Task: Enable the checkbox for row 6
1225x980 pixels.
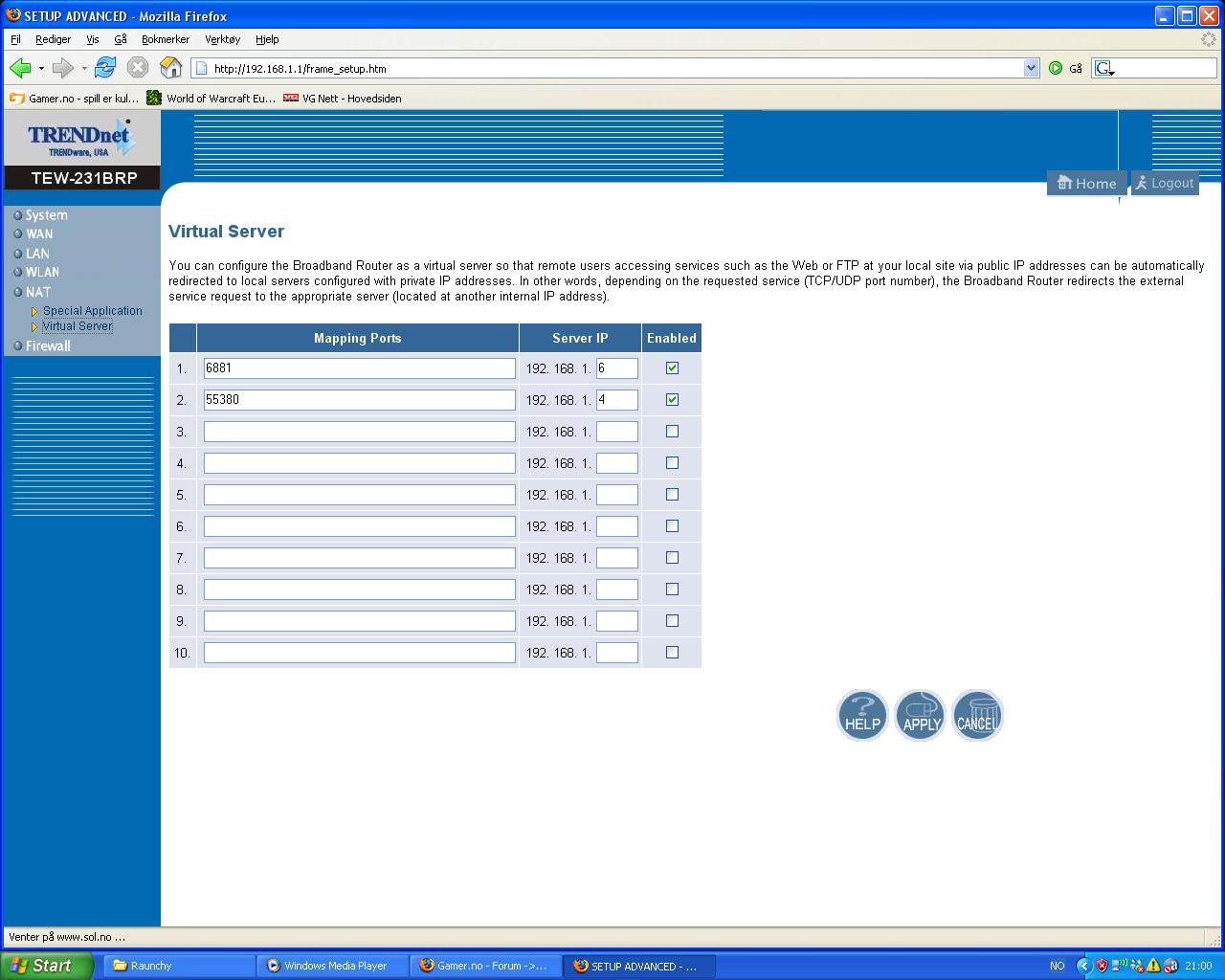Action: click(x=672, y=525)
